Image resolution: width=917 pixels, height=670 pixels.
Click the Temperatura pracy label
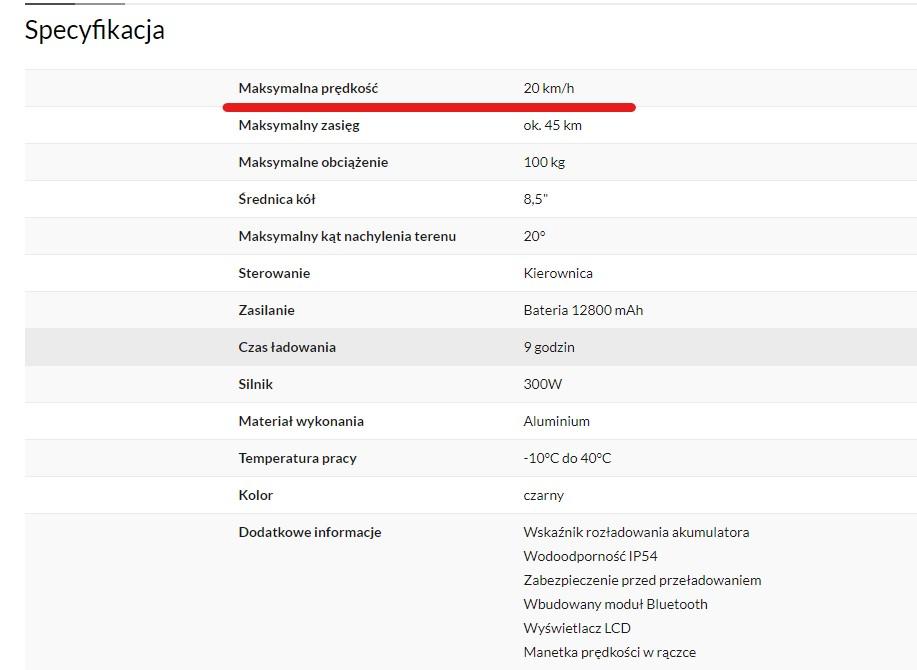tap(297, 458)
